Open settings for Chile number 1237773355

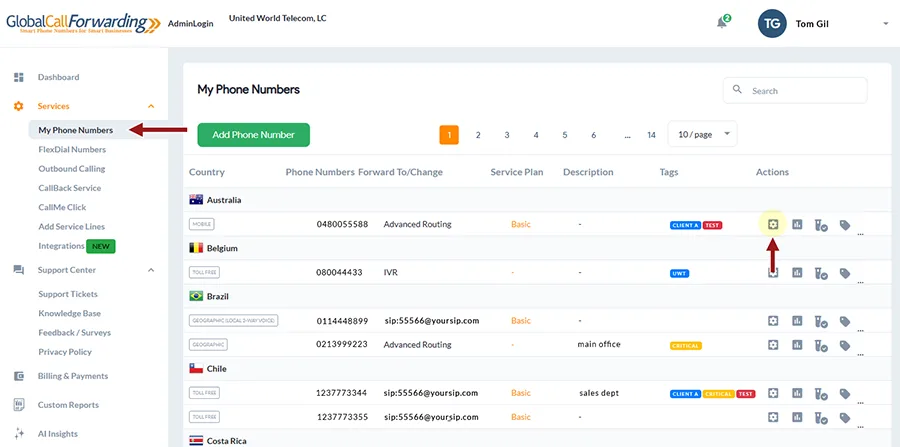coord(773,417)
